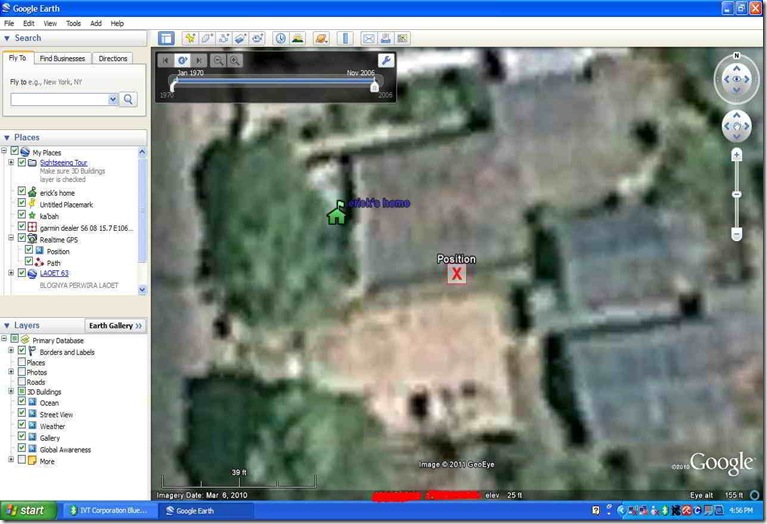The height and width of the screenshot is (524, 767).
Task: Select the Add Polygon tool
Action: (206, 38)
